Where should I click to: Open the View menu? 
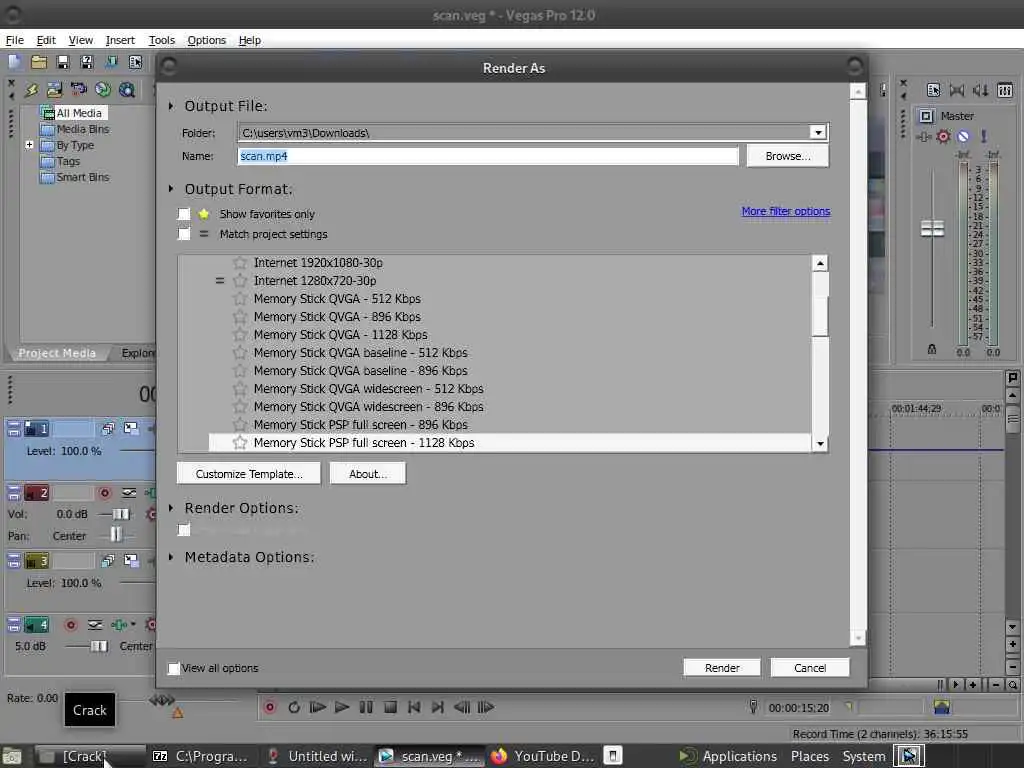tap(80, 40)
